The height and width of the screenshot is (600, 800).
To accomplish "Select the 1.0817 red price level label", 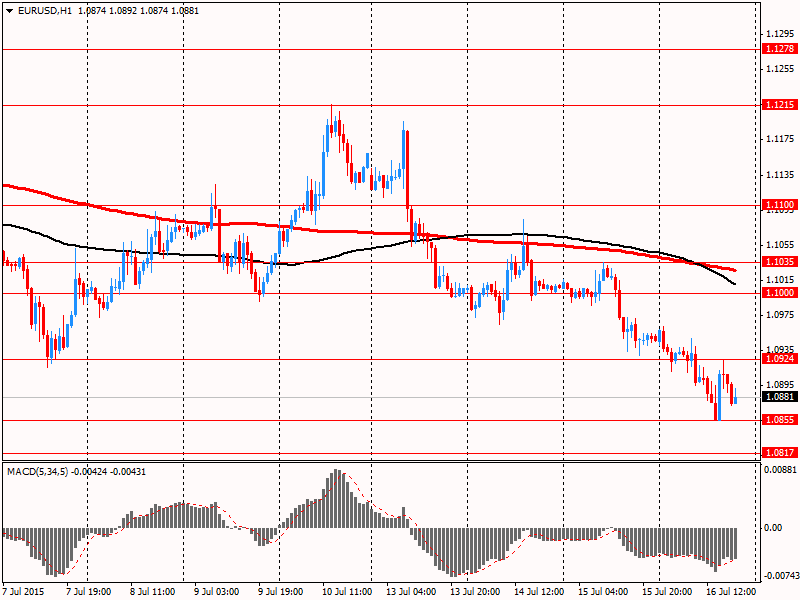I will 780,453.
